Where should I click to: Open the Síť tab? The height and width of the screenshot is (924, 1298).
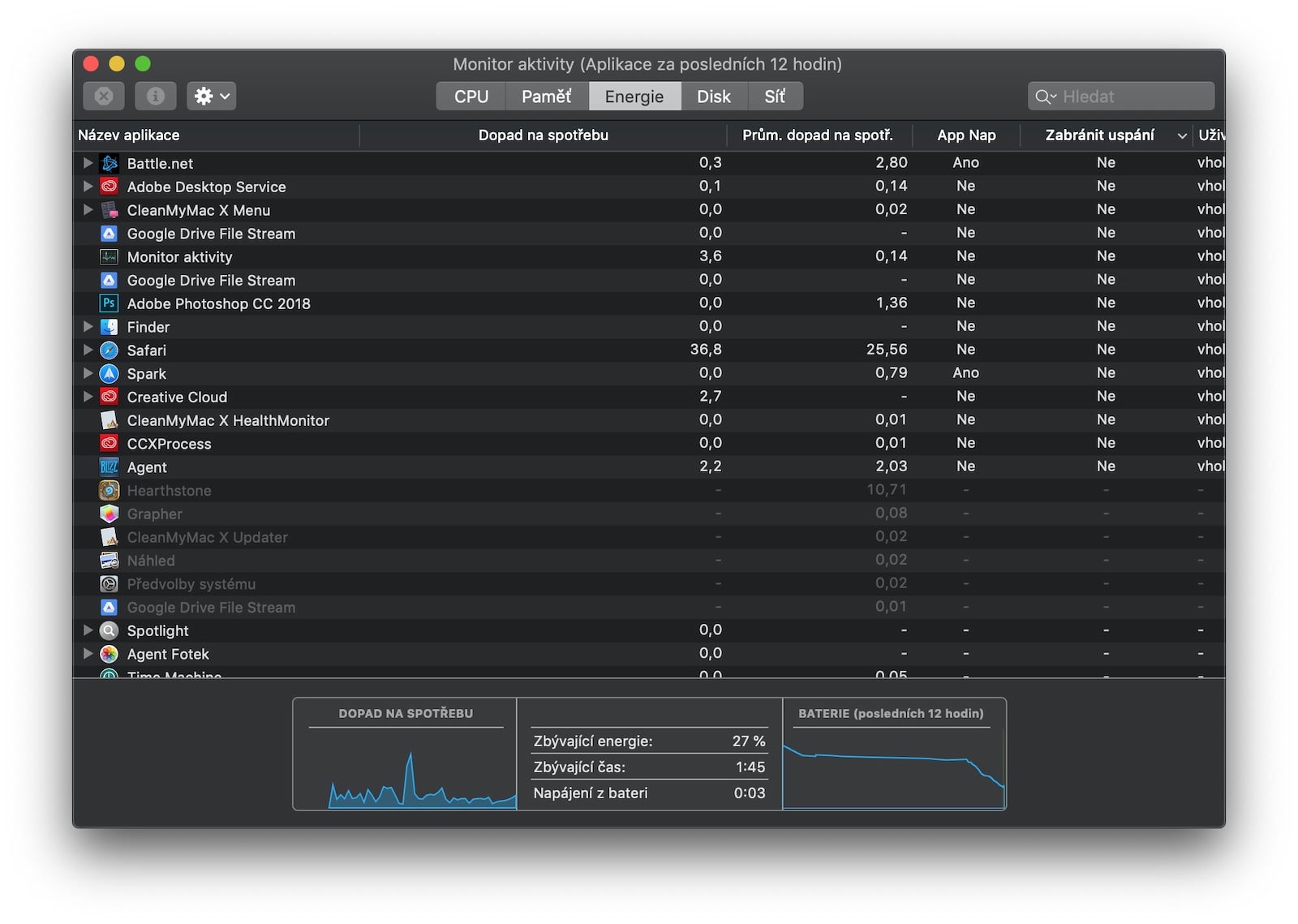[775, 96]
